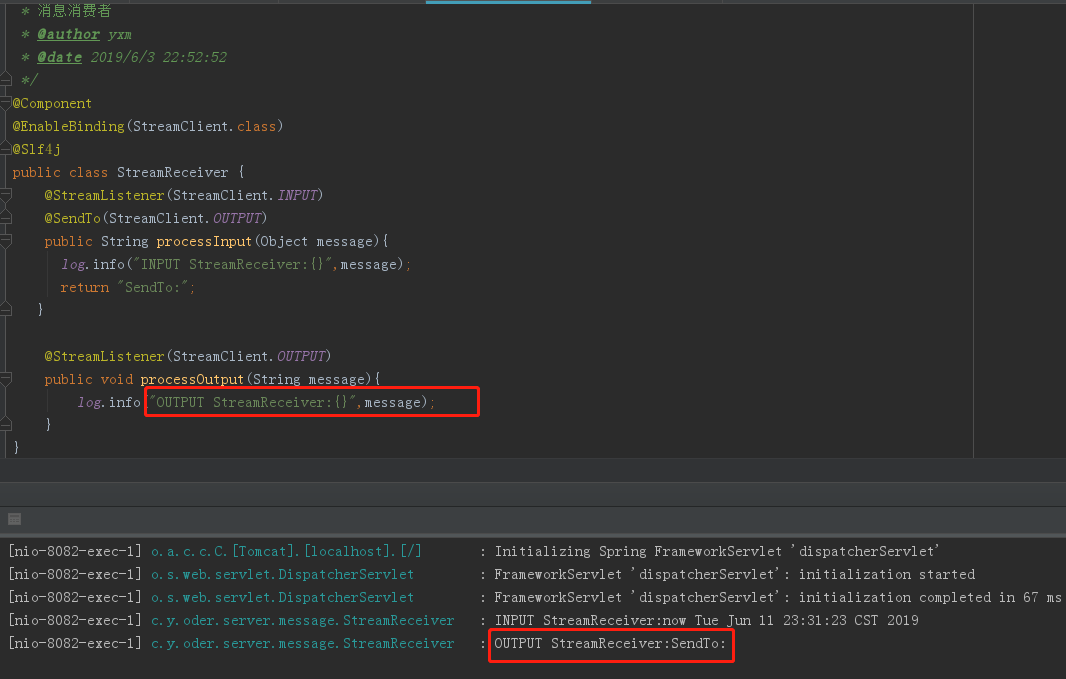Click the small console layout icon above the log output
This screenshot has width=1066, height=679.
pyautogui.click(x=14, y=519)
